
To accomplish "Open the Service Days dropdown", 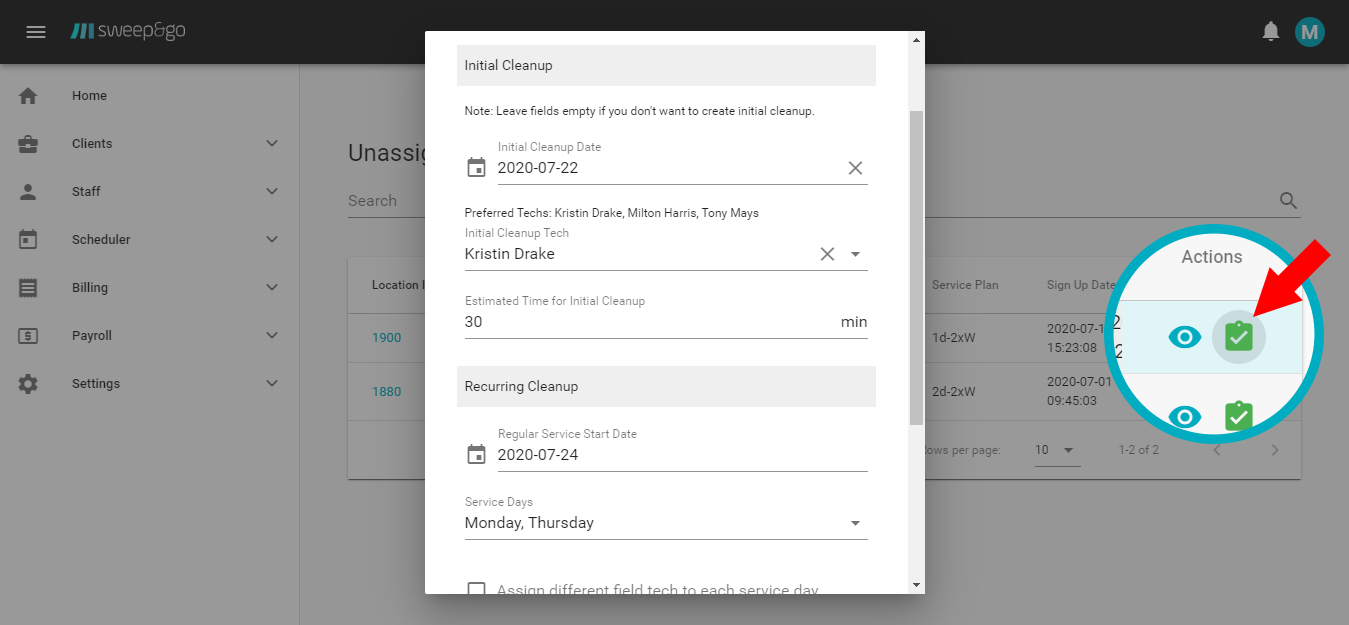I will (855, 522).
